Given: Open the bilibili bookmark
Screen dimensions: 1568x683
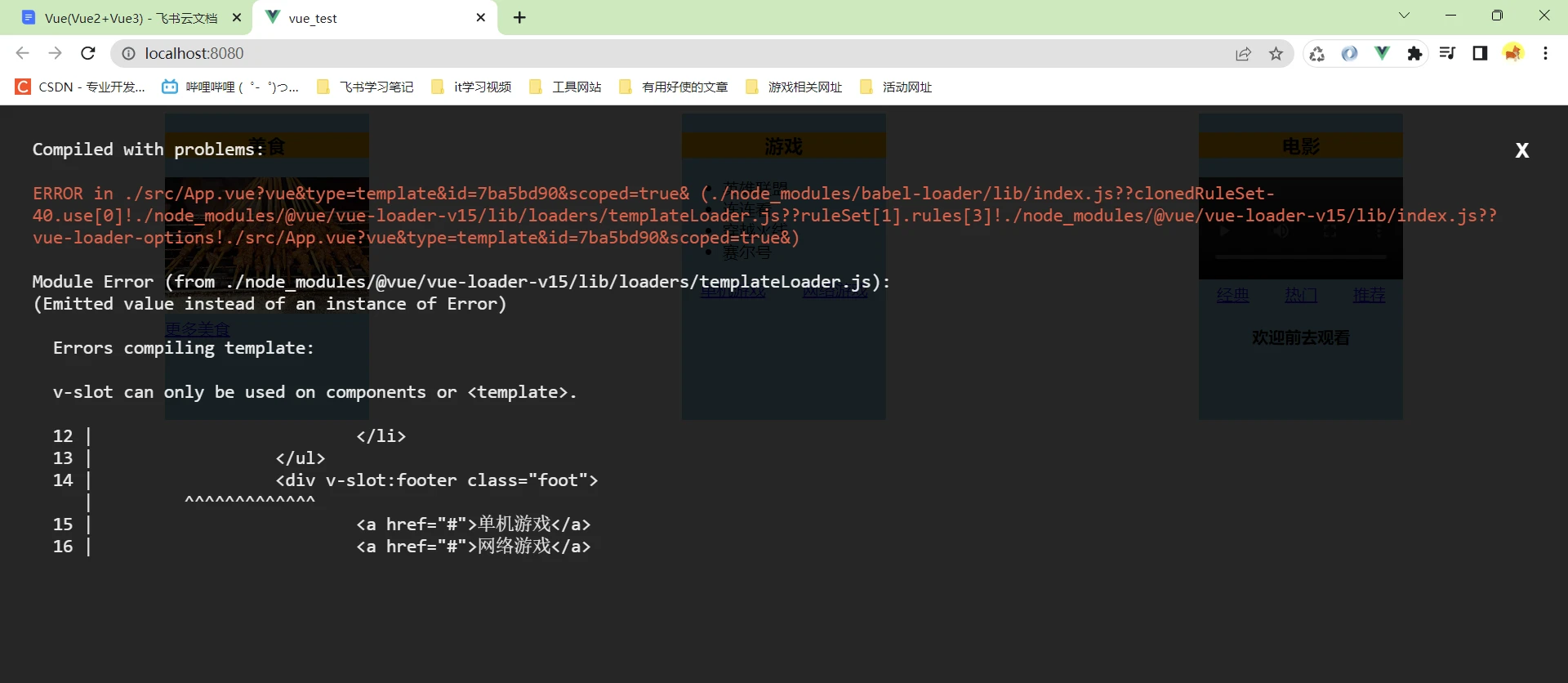Looking at the screenshot, I should 230,87.
